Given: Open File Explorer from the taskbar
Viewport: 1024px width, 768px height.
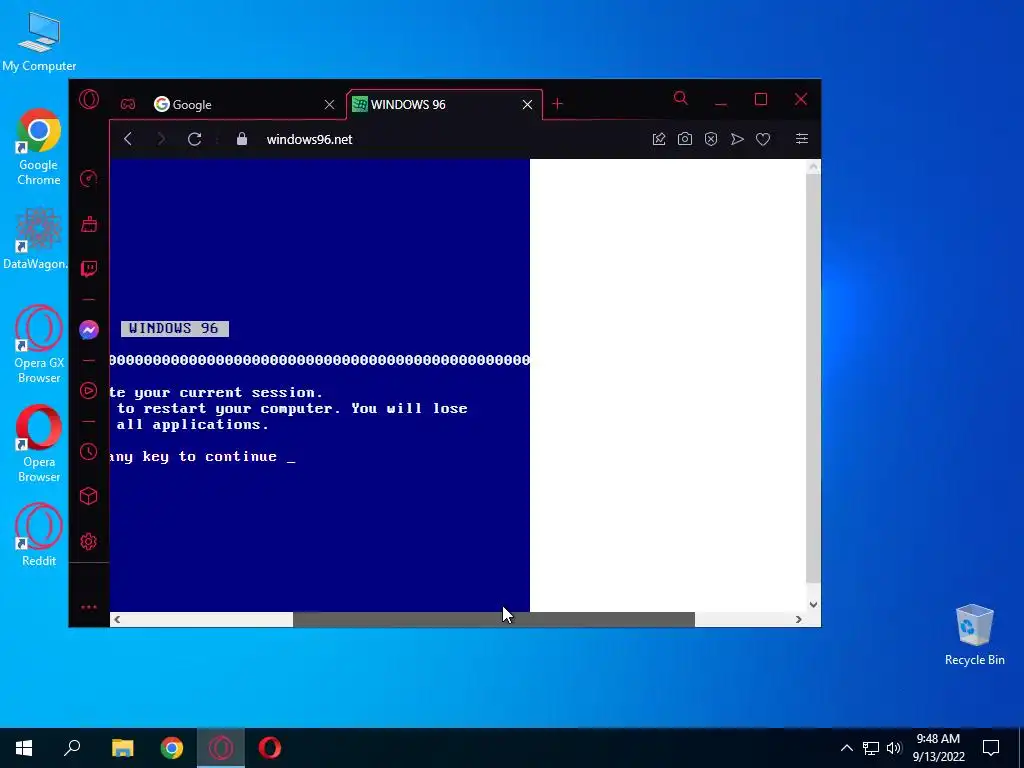Looking at the screenshot, I should pyautogui.click(x=122, y=748).
